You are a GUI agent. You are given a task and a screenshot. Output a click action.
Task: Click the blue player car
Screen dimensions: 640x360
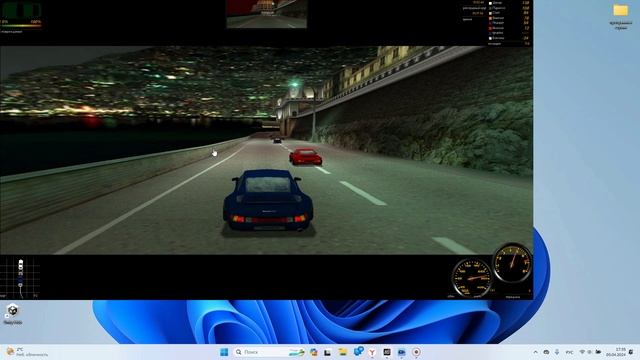pos(268,201)
